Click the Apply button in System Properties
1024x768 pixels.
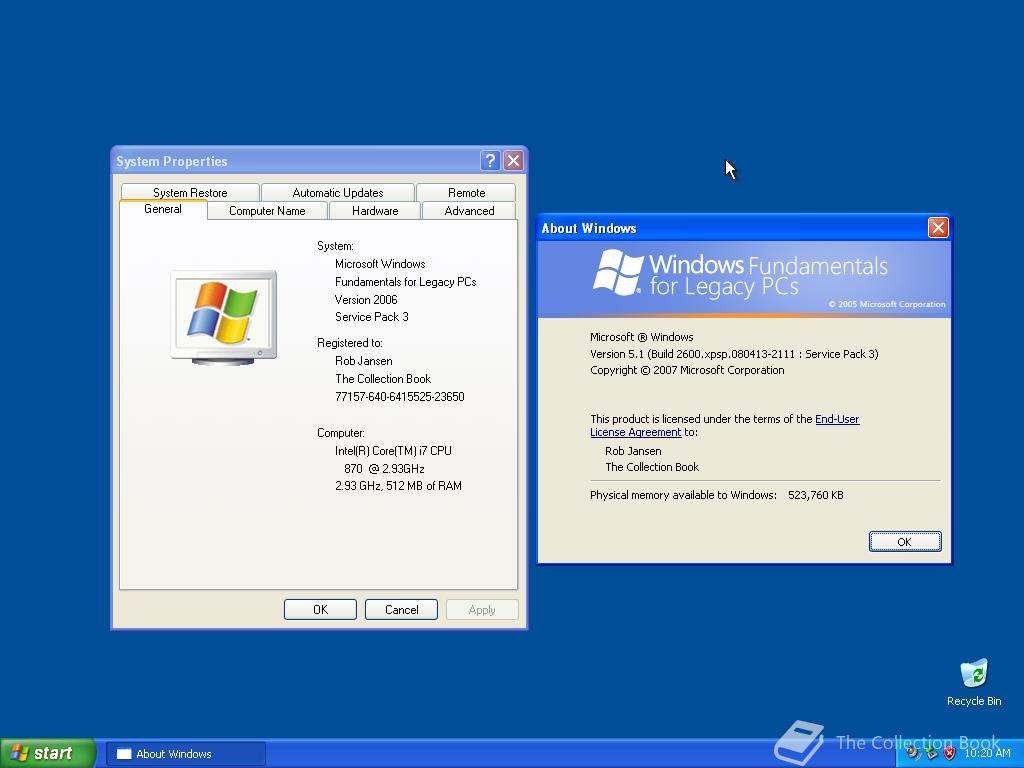tap(482, 609)
